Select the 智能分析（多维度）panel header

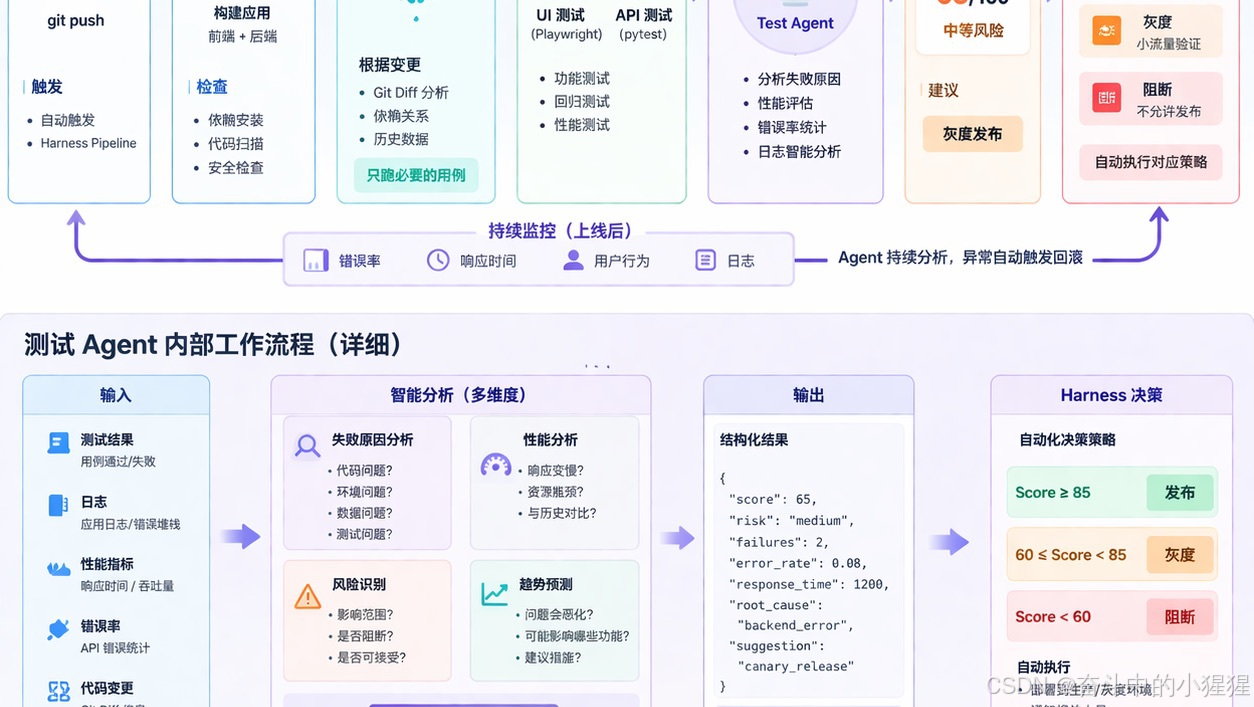point(460,395)
